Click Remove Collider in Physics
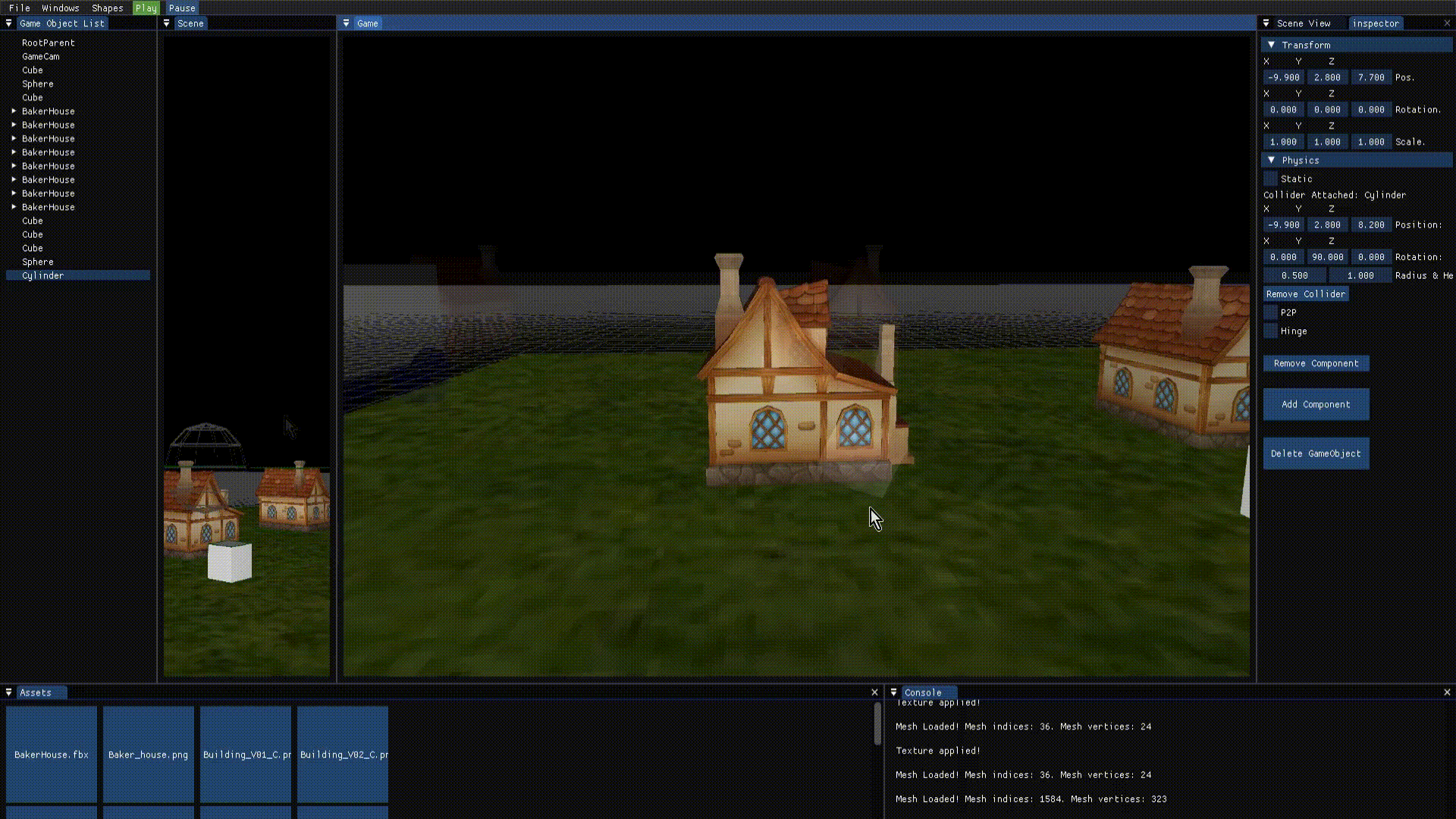Viewport: 1456px width, 819px height. click(x=1306, y=293)
